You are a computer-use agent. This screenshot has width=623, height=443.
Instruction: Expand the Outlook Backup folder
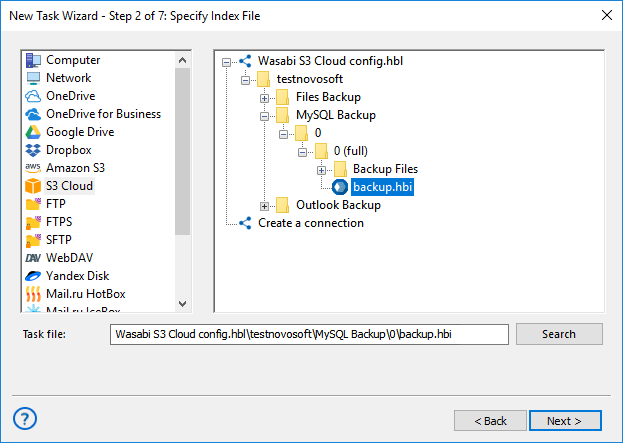click(265, 205)
